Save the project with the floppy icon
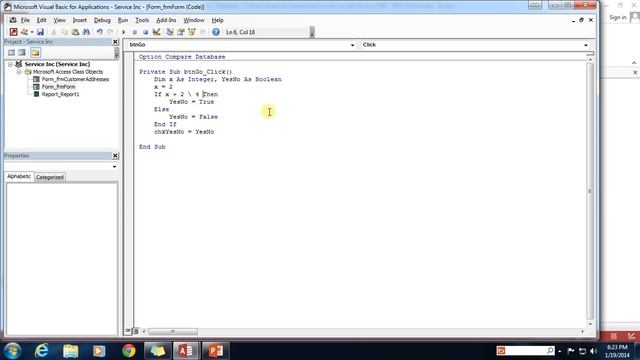This screenshot has width=640, height=360. [x=40, y=32]
